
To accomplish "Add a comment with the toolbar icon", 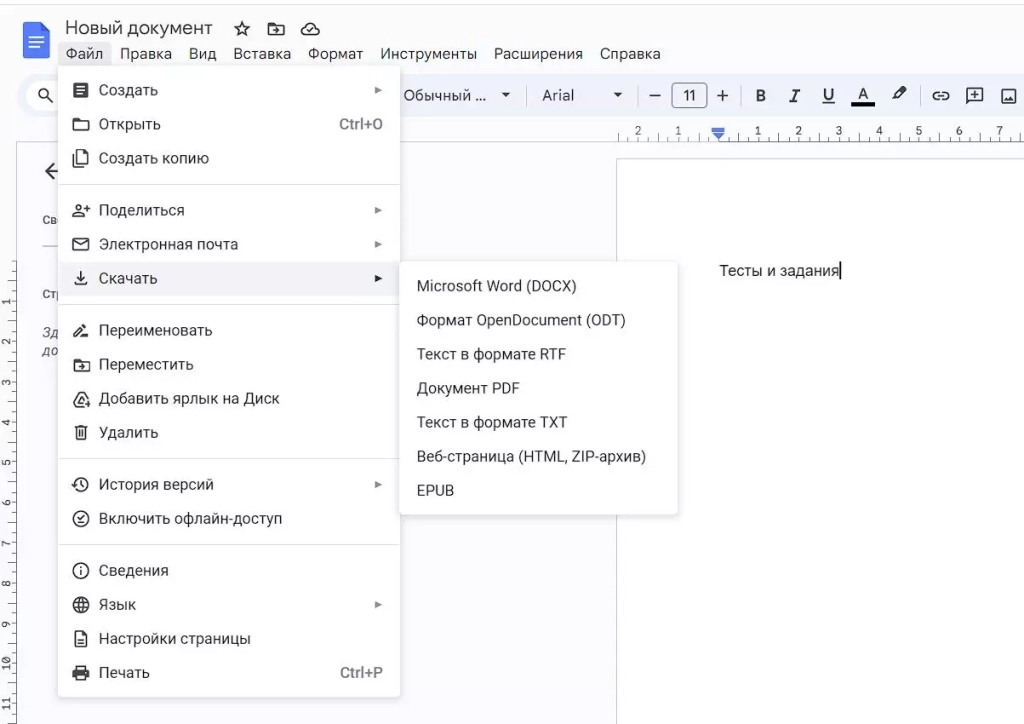I will pos(974,96).
